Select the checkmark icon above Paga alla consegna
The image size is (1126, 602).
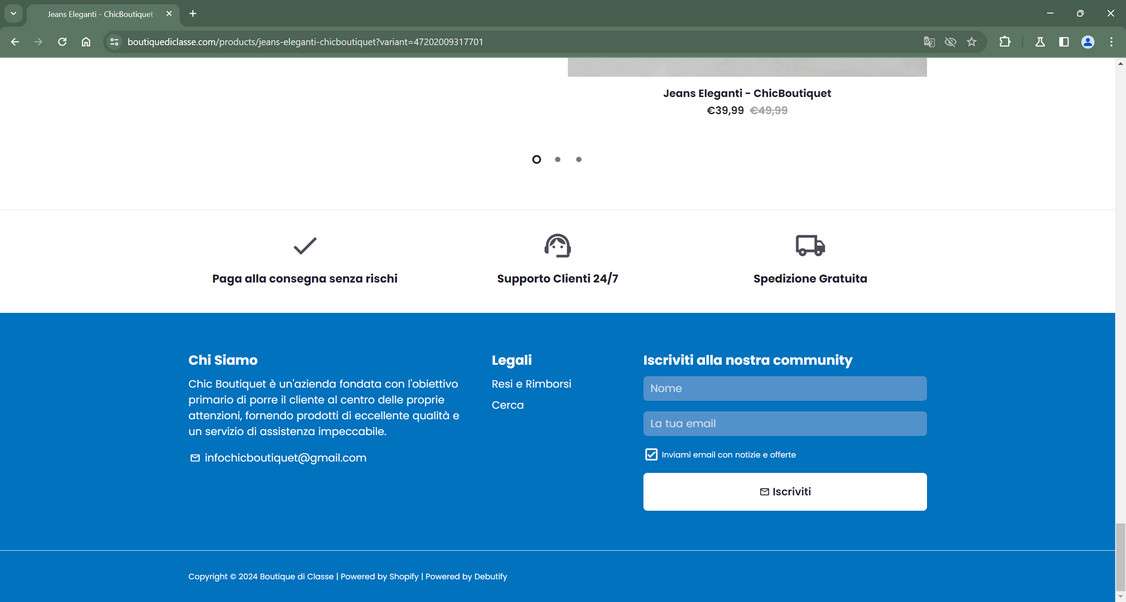[303, 246]
